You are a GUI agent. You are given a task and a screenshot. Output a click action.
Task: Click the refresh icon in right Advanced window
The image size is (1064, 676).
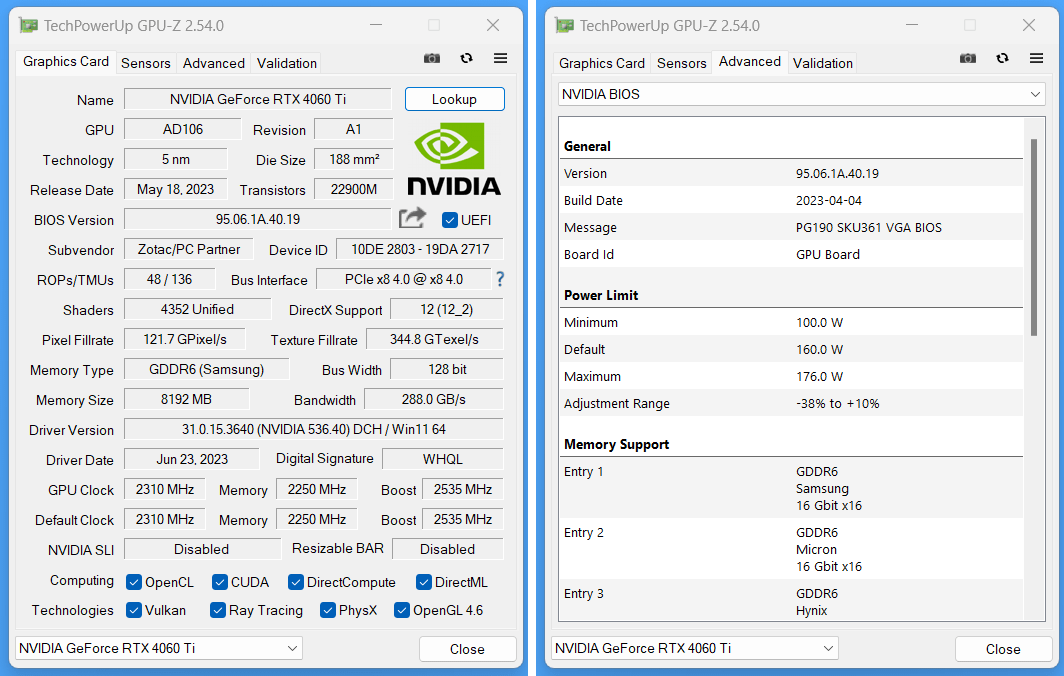coord(1002,58)
